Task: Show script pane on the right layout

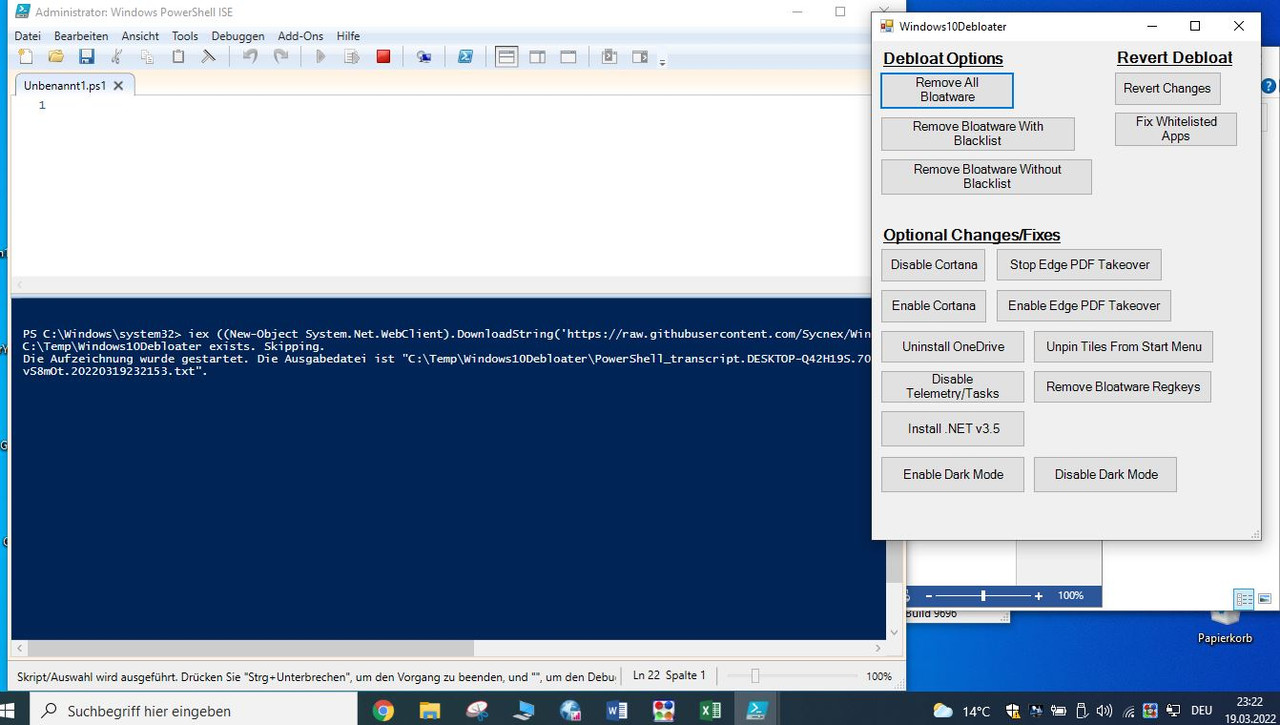Action: tap(538, 57)
